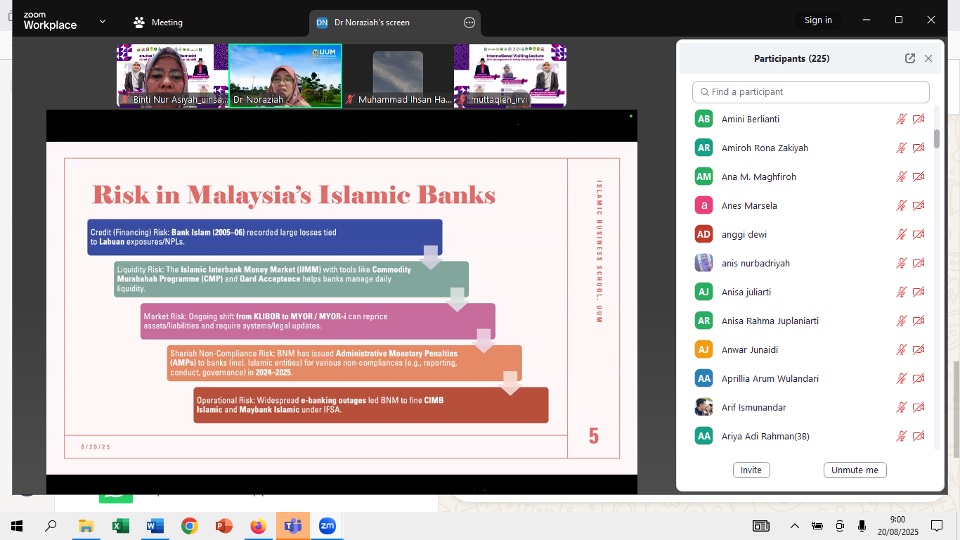Screen dimensions: 960x540
Task: Click Amiroh Rona Zakiyah's muted microphone icon
Action: click(901, 148)
